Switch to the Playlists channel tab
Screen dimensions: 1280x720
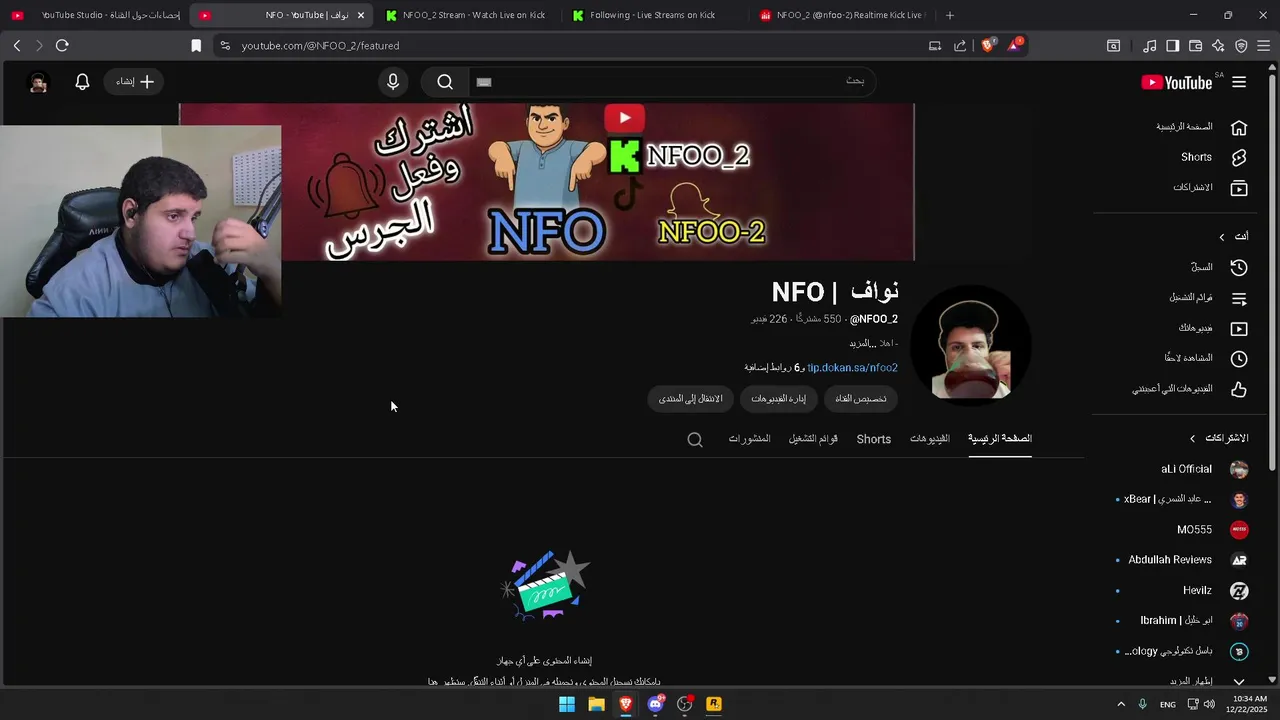813,438
